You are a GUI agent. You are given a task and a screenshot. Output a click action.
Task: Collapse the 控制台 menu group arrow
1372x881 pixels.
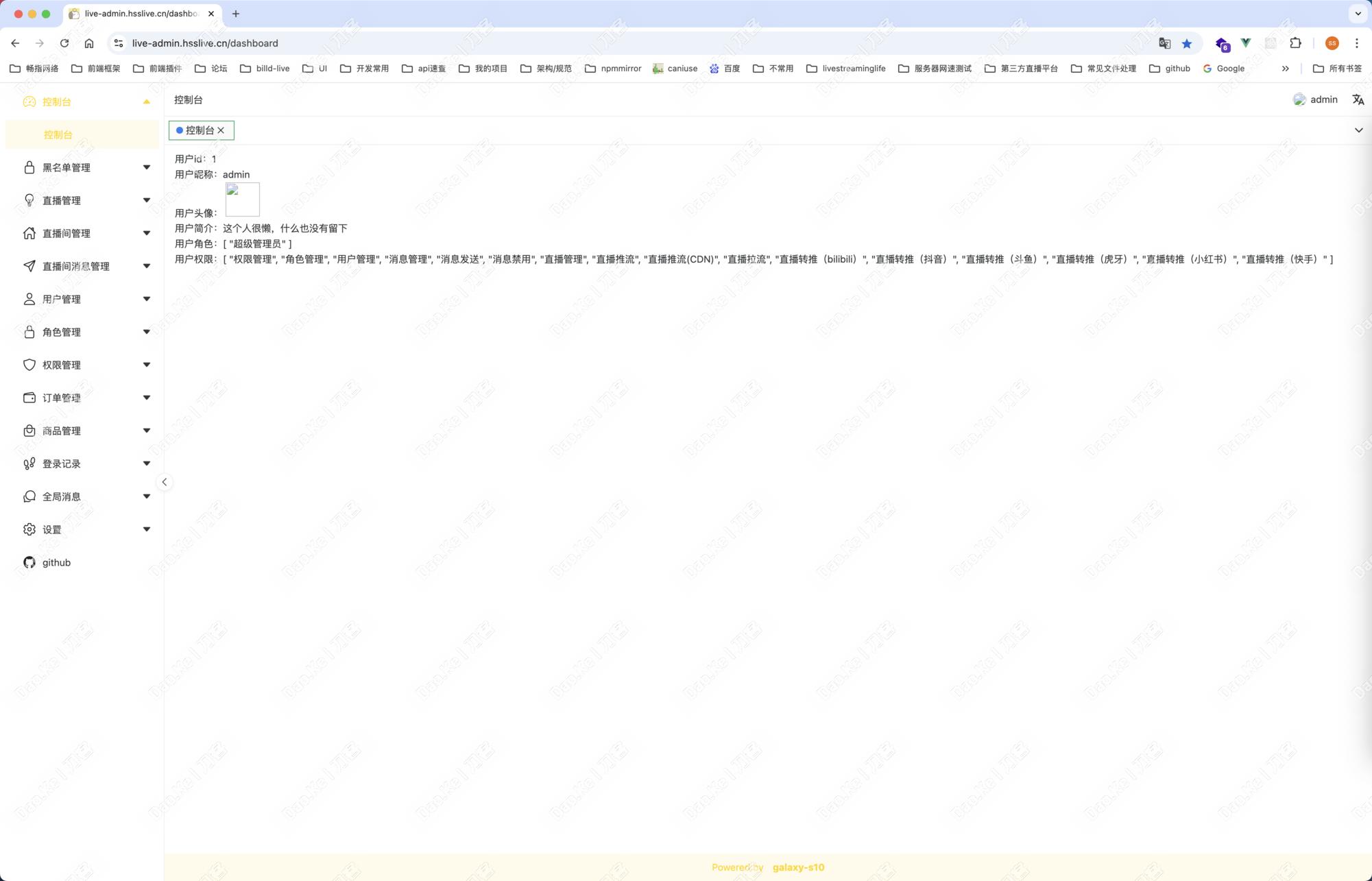[146, 101]
